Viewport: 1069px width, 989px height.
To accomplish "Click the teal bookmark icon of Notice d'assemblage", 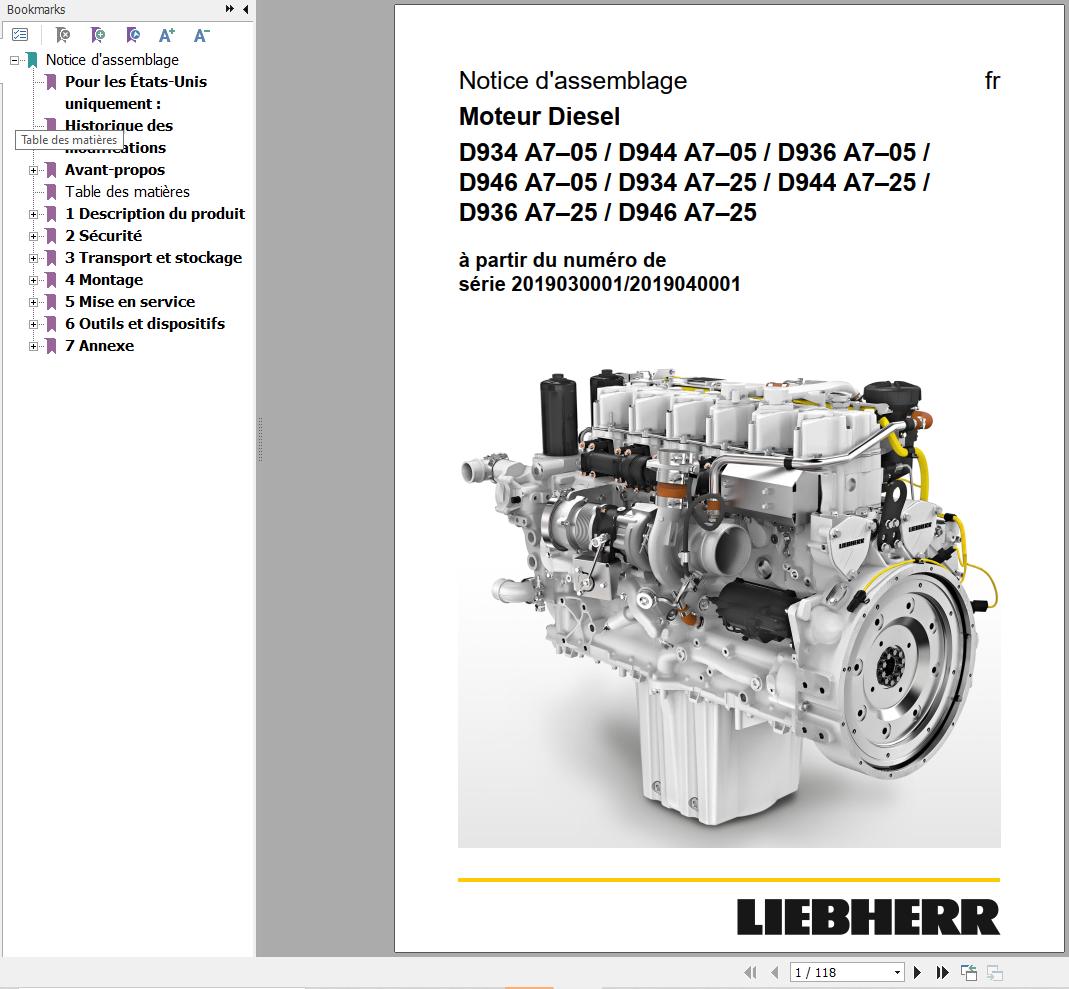I will click(x=32, y=60).
